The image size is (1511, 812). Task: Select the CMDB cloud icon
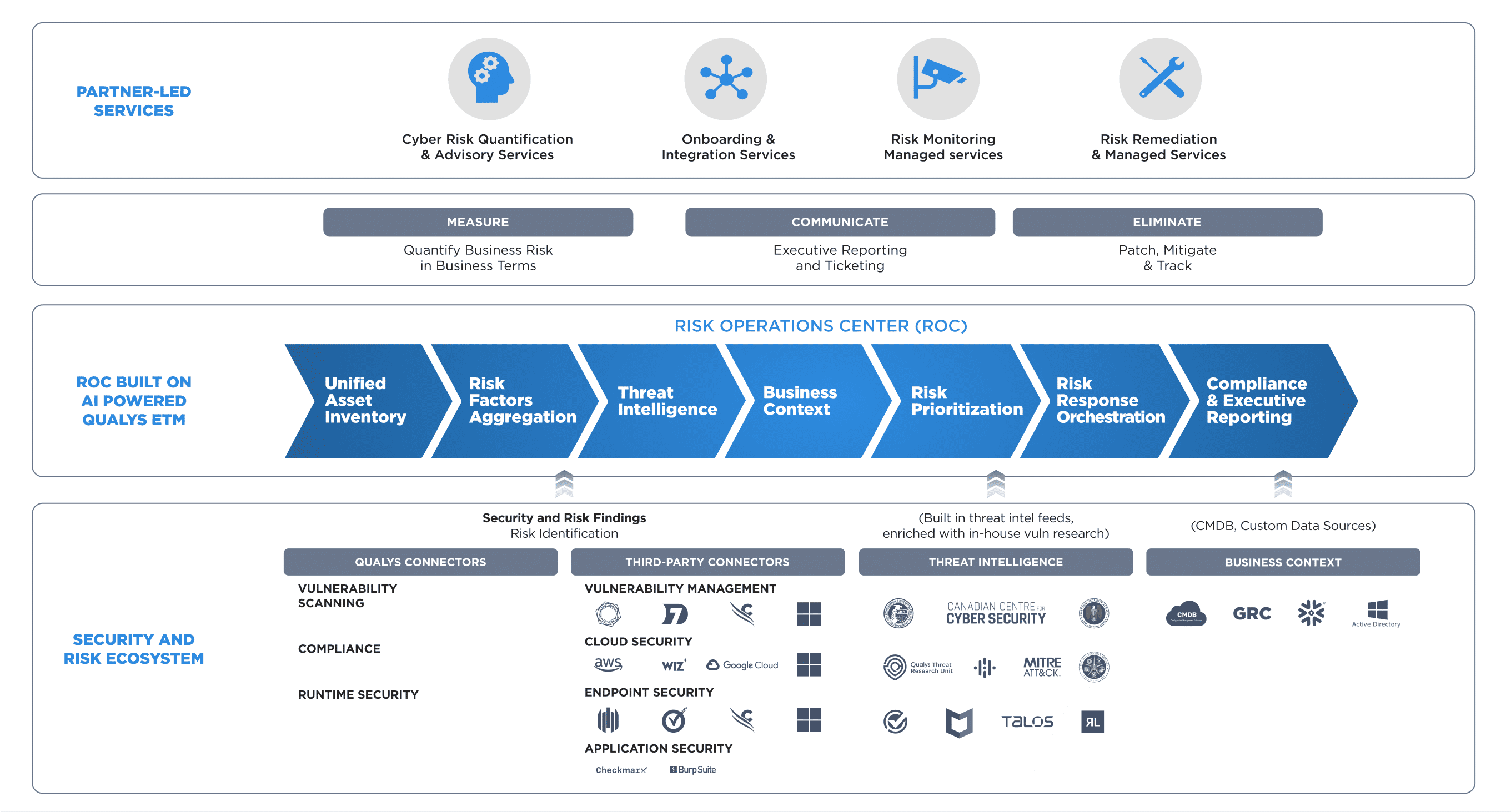click(x=1187, y=613)
